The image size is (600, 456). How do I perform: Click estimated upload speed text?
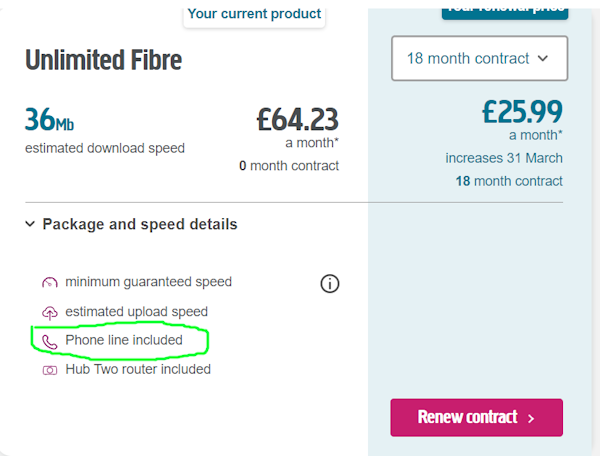coord(136,311)
